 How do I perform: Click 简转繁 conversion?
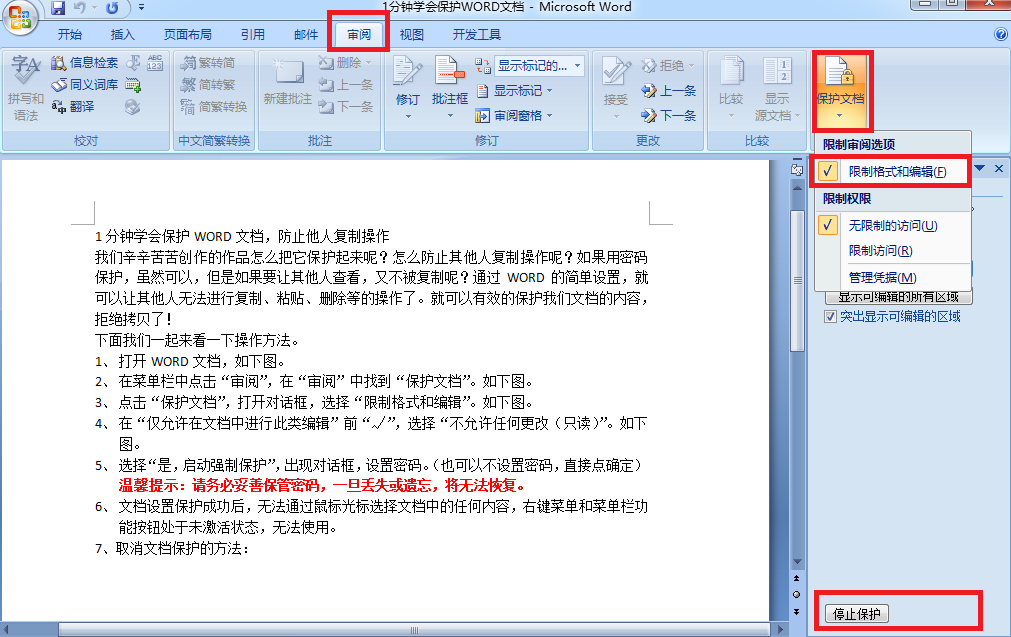[208, 84]
